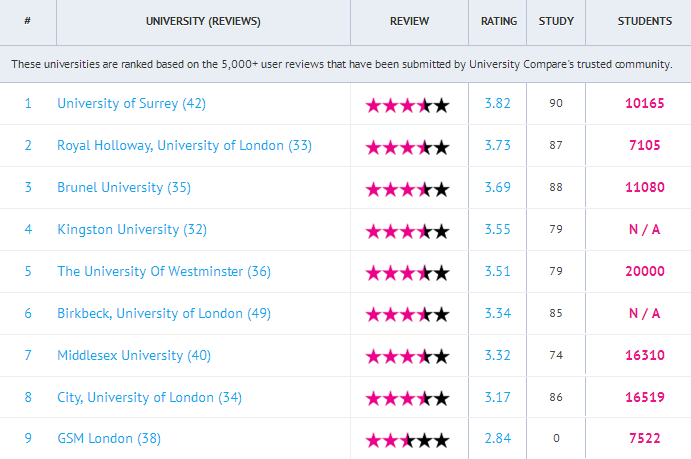Click study score 86 for City
Viewport: 691px width, 459px height.
pos(556,397)
